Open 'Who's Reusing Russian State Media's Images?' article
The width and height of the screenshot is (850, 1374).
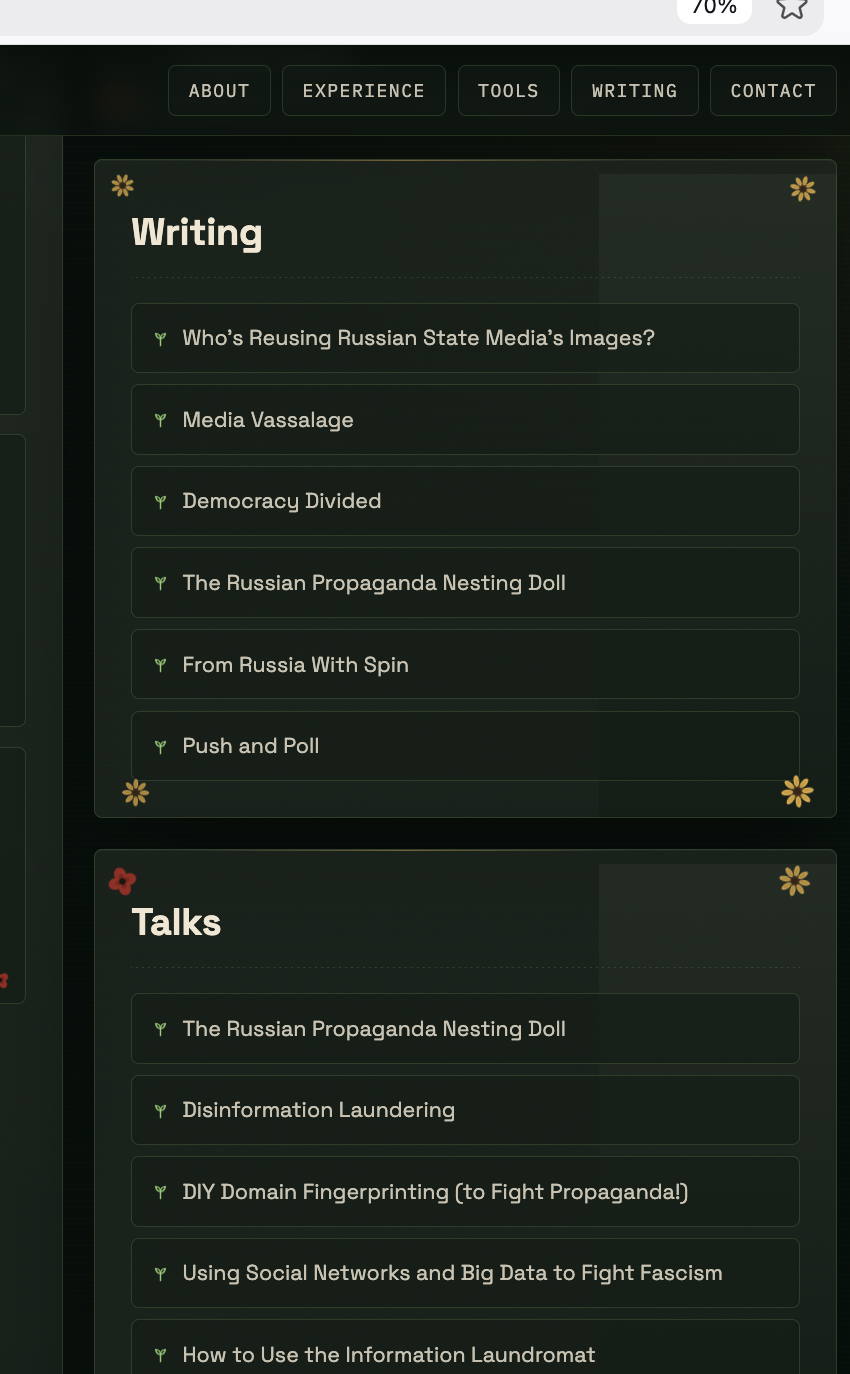(465, 338)
